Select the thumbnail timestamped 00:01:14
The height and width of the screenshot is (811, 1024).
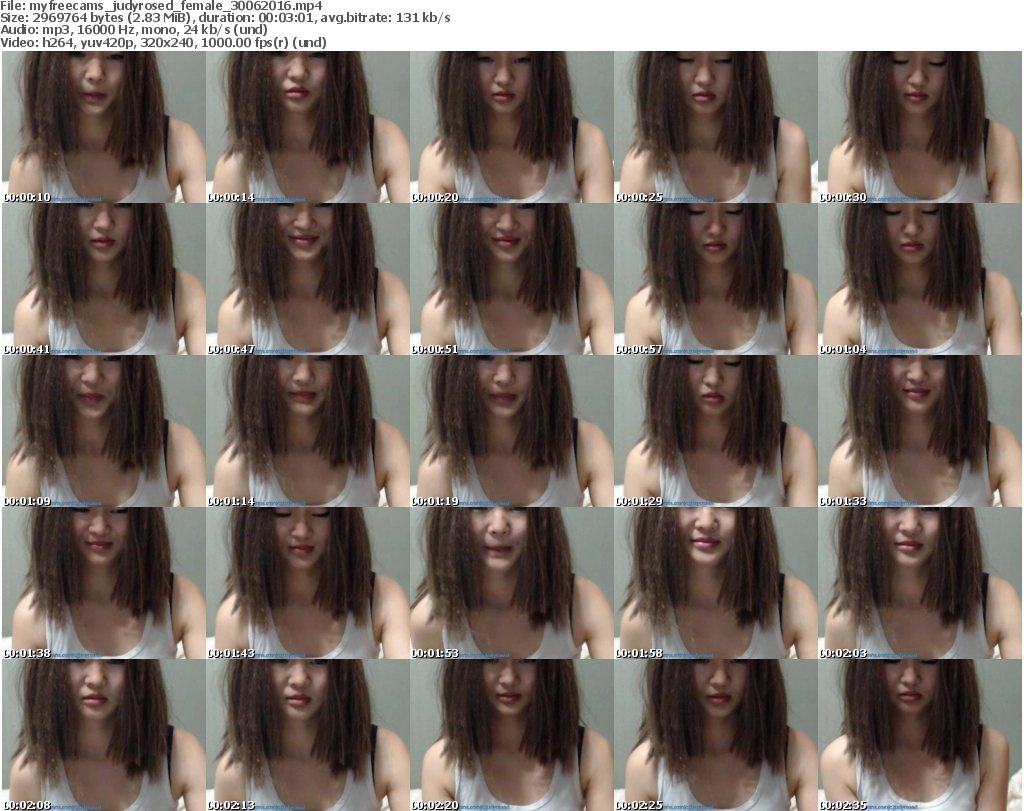point(308,431)
